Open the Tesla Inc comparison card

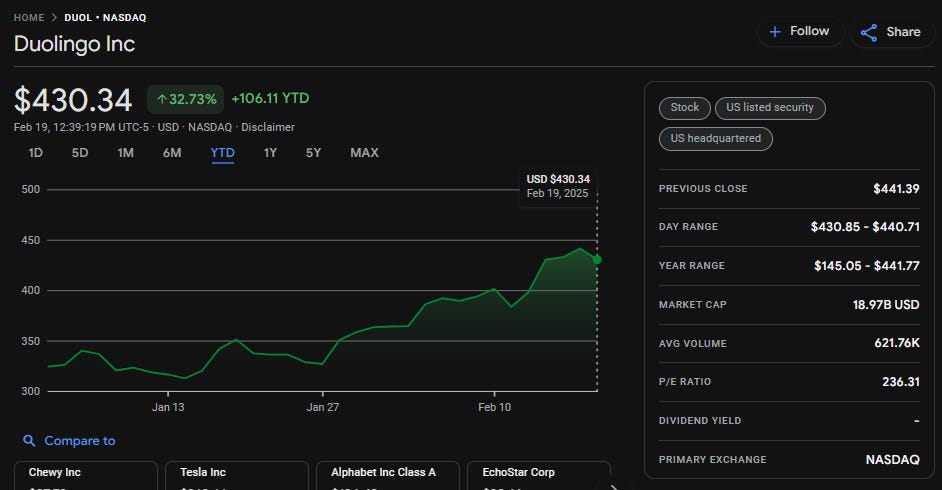click(x=237, y=475)
